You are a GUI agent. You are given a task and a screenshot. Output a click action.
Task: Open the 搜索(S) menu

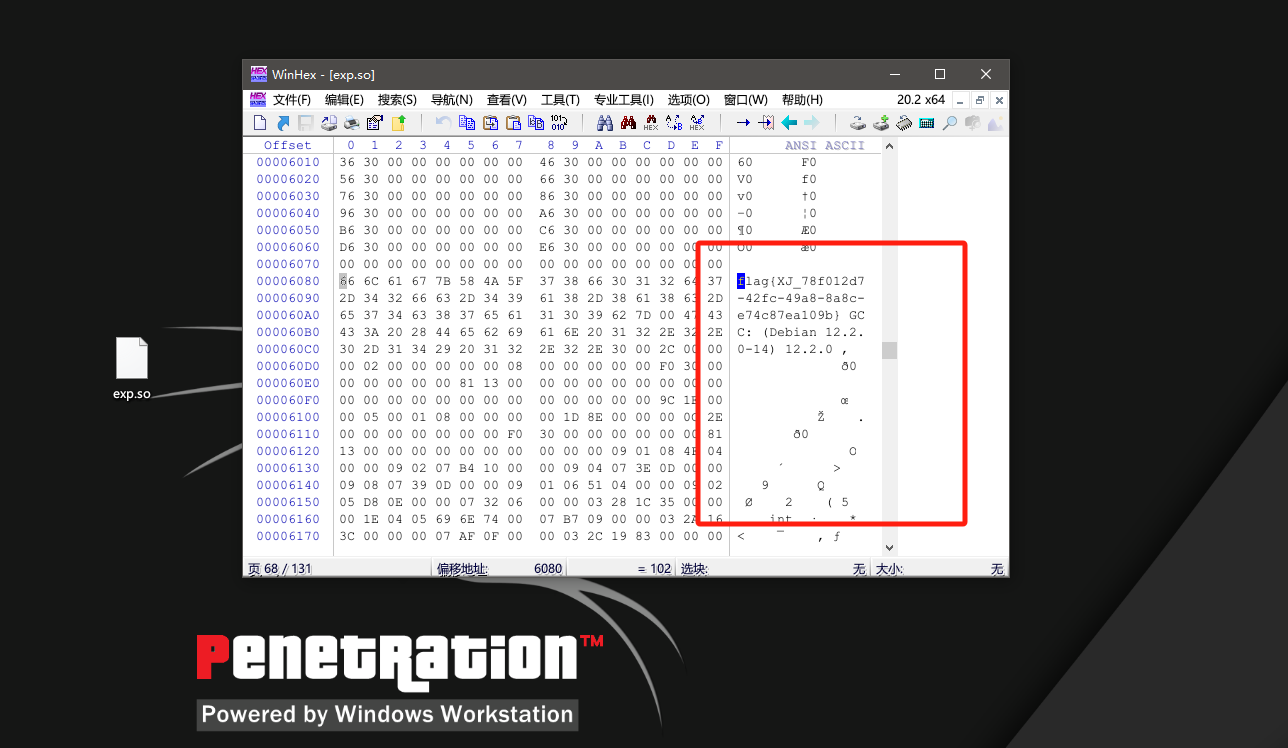tap(397, 100)
